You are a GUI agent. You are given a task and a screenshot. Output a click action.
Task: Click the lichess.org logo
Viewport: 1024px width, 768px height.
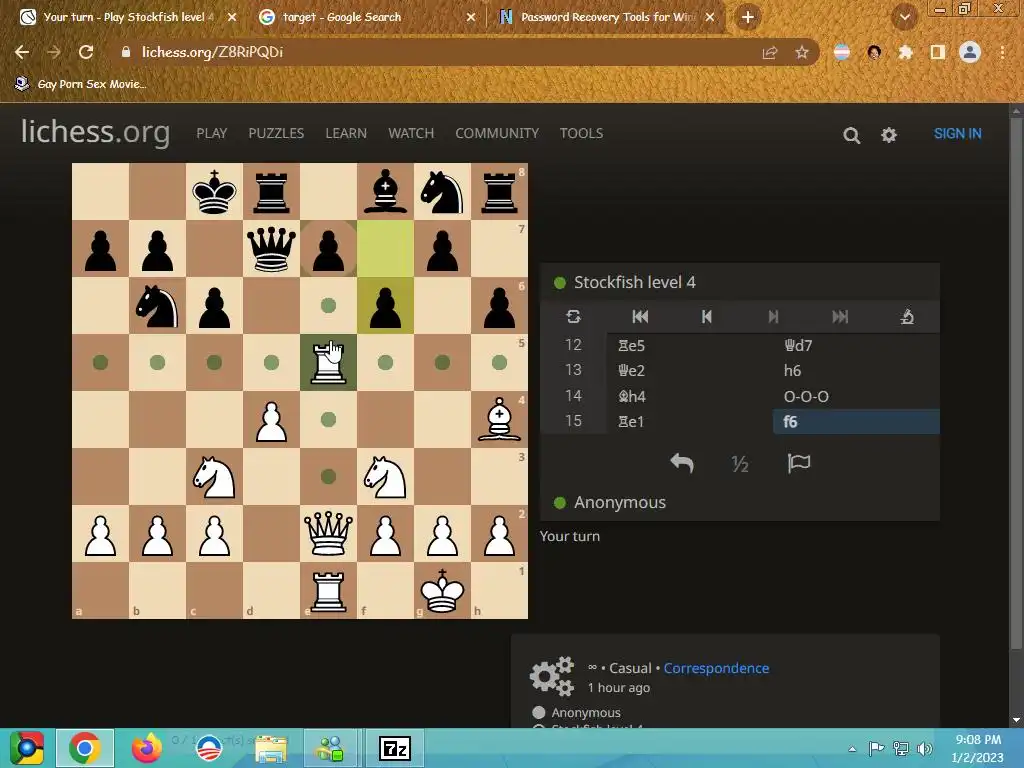click(x=95, y=132)
